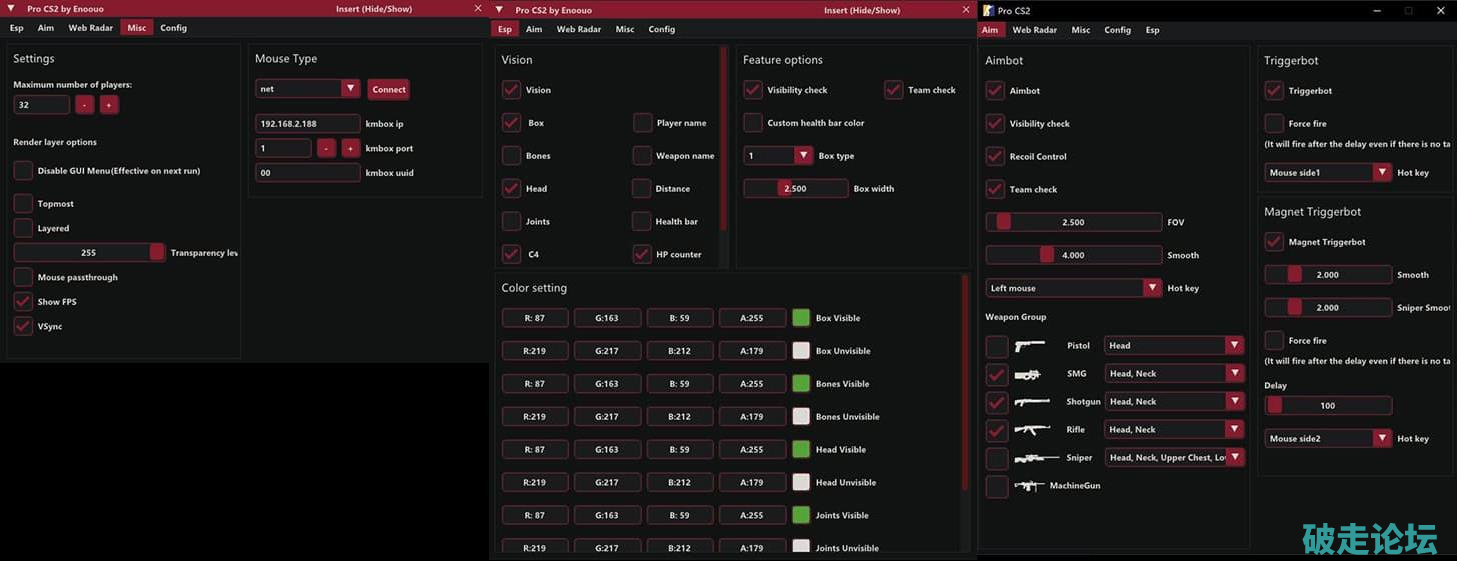Click the Rifle weapon icon

pyautogui.click(x=1031, y=430)
